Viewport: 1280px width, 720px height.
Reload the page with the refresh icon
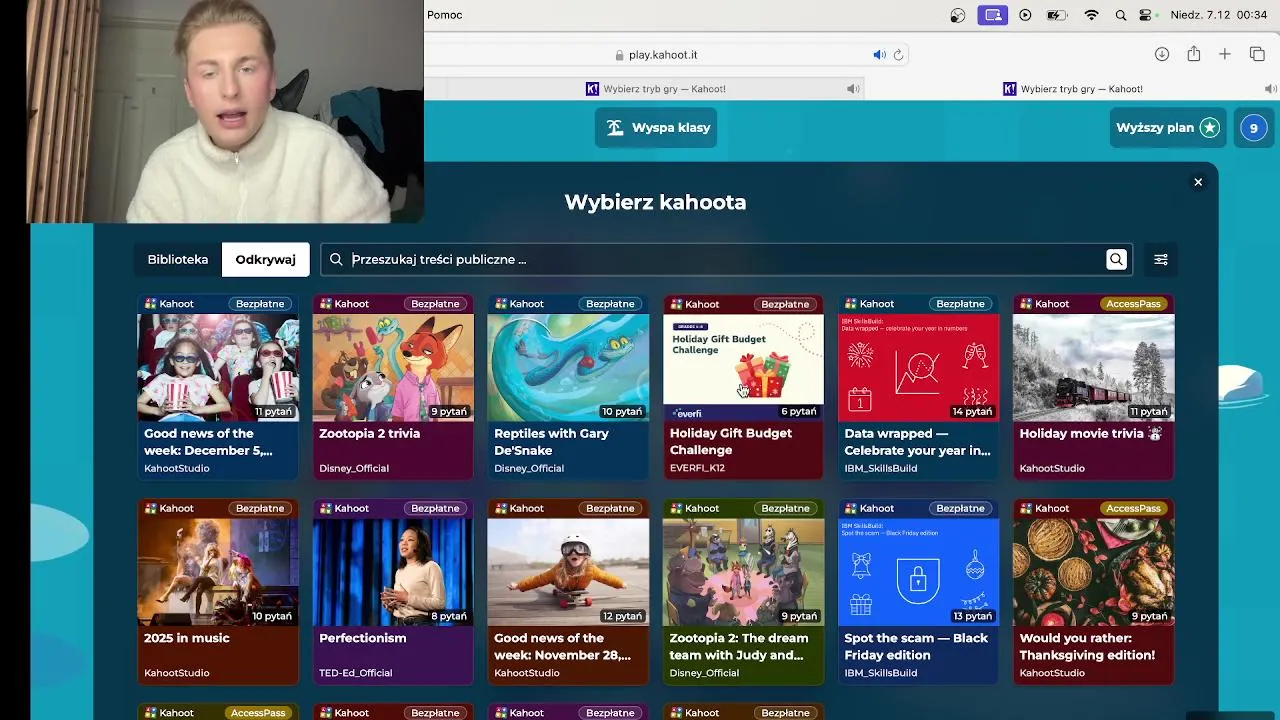point(898,55)
